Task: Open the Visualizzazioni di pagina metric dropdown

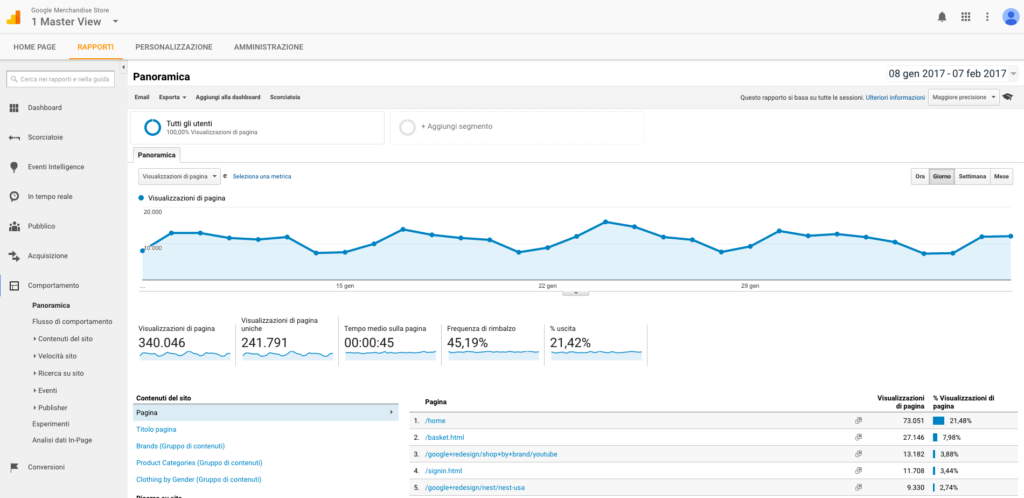Action: 179,176
